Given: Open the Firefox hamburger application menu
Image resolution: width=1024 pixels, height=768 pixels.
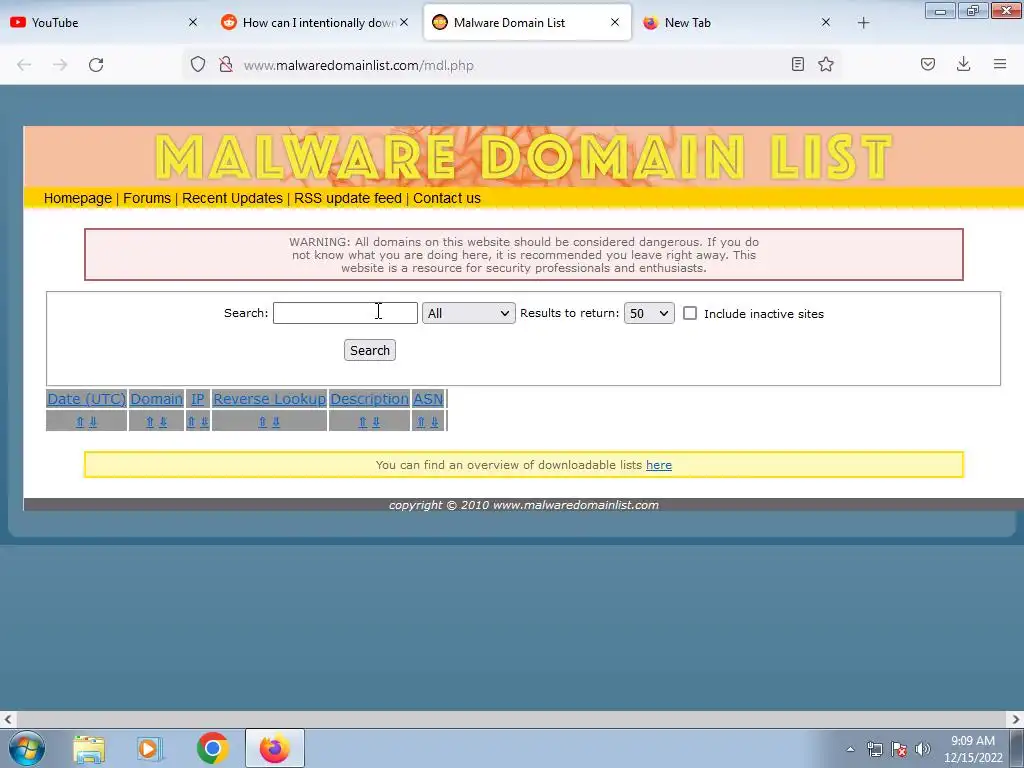Looking at the screenshot, I should tap(1000, 64).
